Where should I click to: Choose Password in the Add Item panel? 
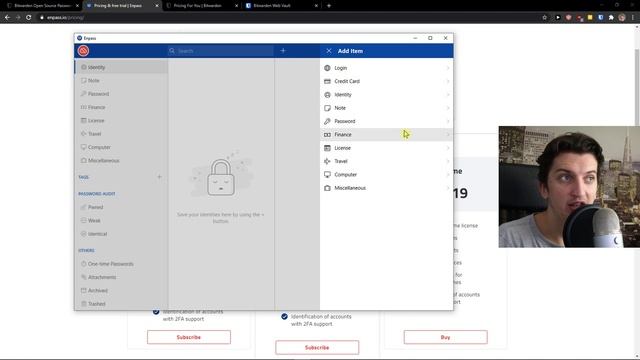tap(386, 121)
